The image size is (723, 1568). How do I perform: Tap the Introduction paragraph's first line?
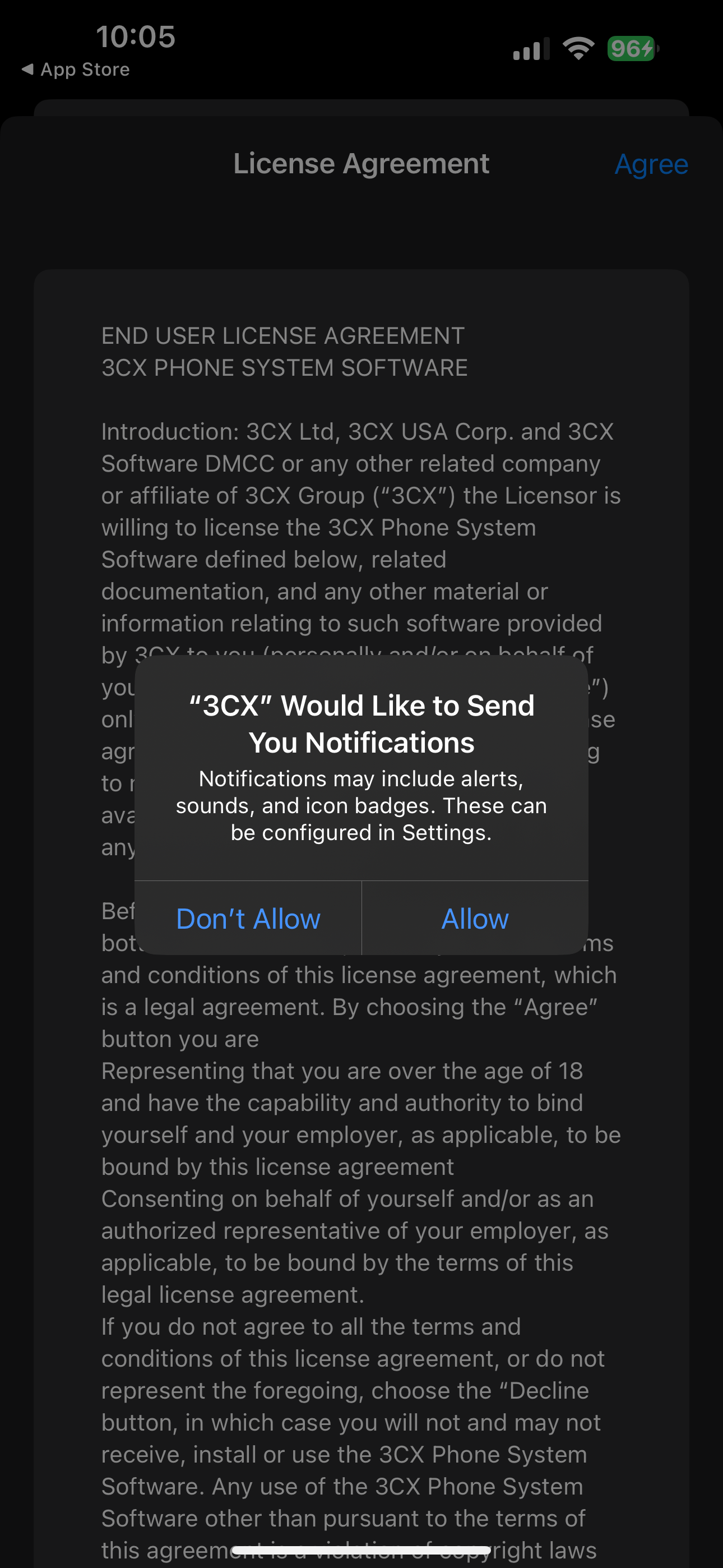pyautogui.click(x=357, y=432)
